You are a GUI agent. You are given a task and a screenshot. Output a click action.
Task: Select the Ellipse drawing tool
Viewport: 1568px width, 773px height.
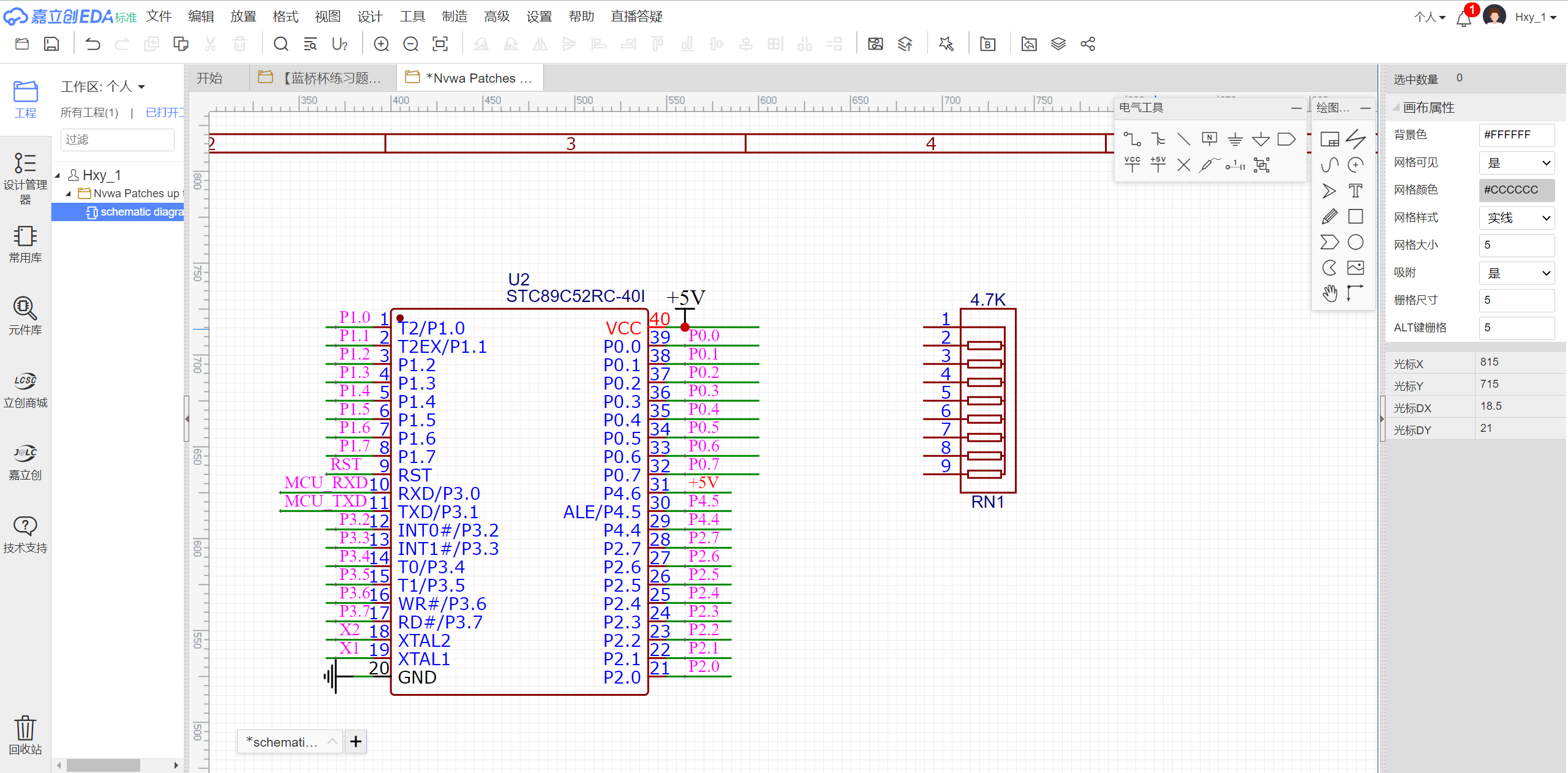pos(1355,243)
